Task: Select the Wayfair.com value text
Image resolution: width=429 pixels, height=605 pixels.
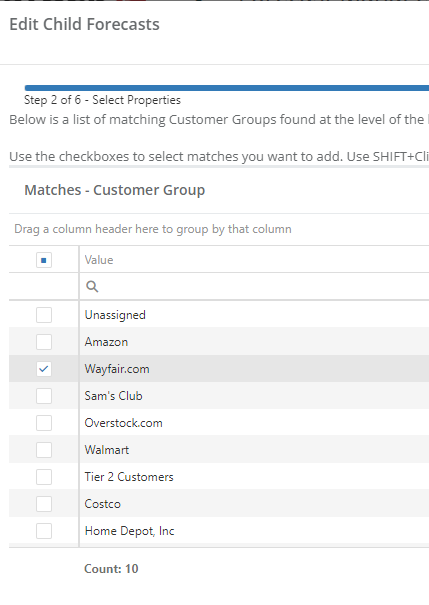Action: click(x=117, y=369)
